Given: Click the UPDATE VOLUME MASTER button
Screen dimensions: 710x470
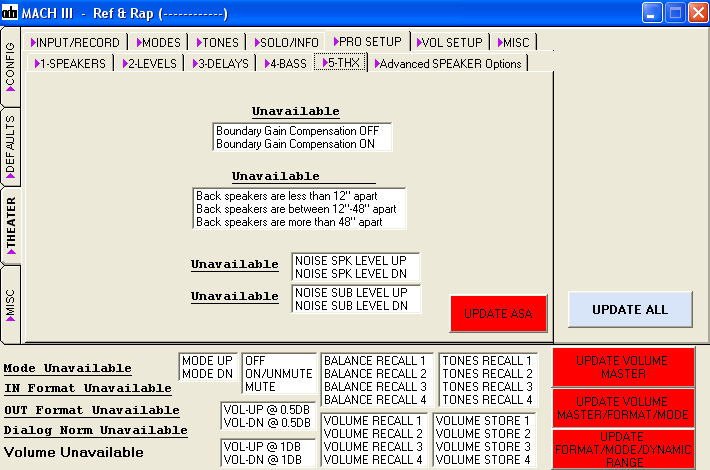Looking at the screenshot, I should 623,367.
